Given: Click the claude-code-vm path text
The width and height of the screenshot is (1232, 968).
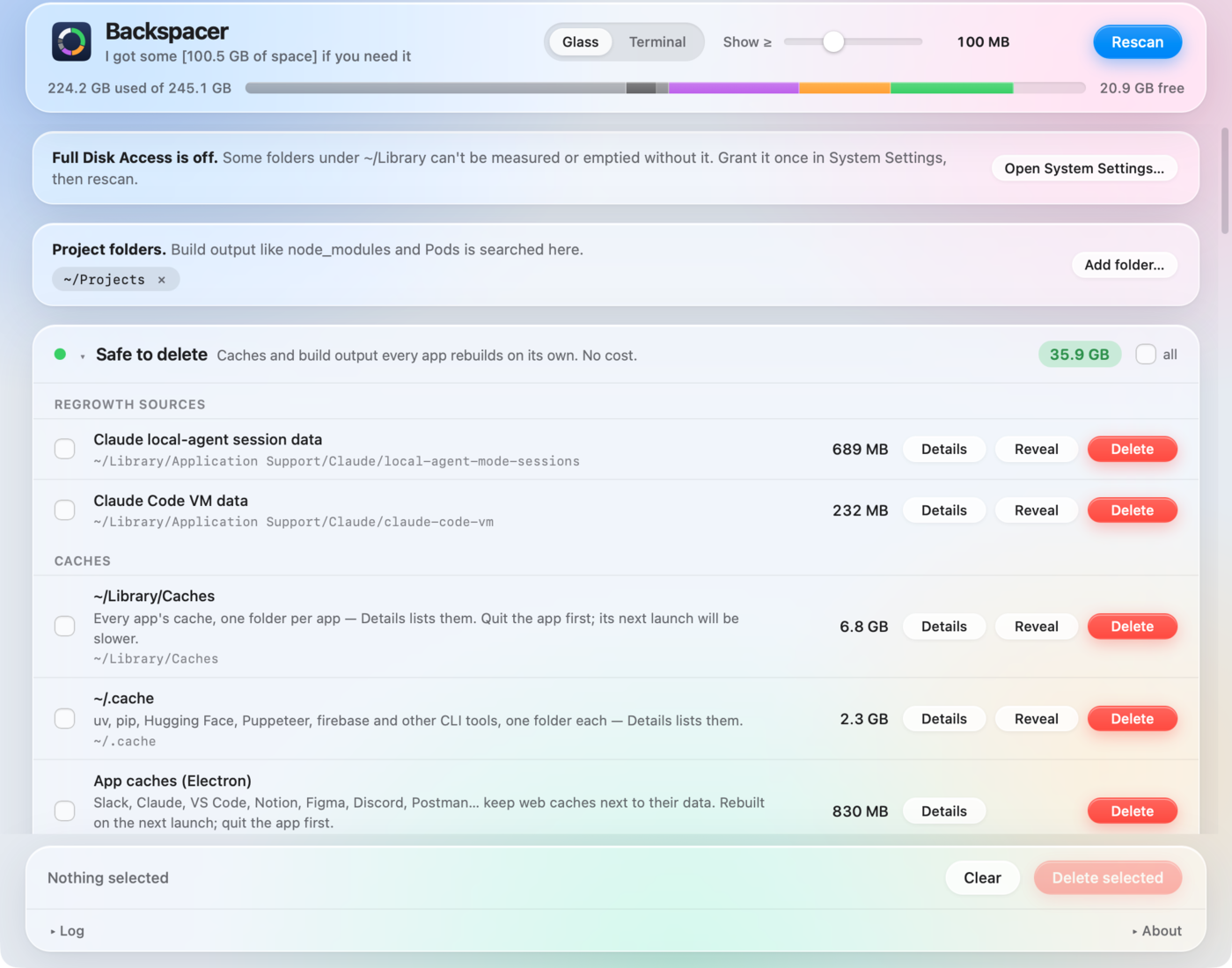Looking at the screenshot, I should coord(294,522).
